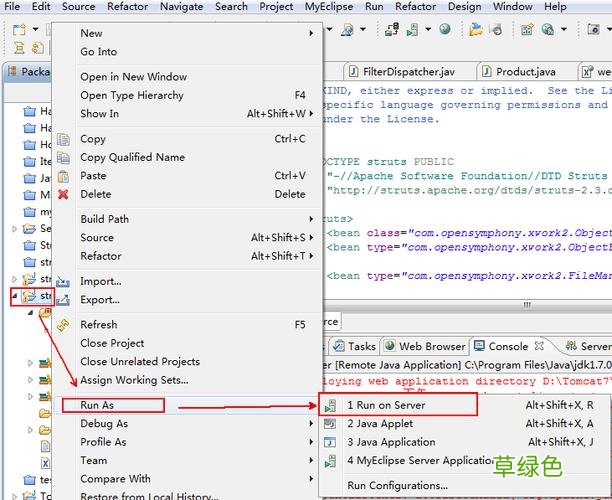Switch to the Servers view tab
This screenshot has height=500, width=612.
588,346
